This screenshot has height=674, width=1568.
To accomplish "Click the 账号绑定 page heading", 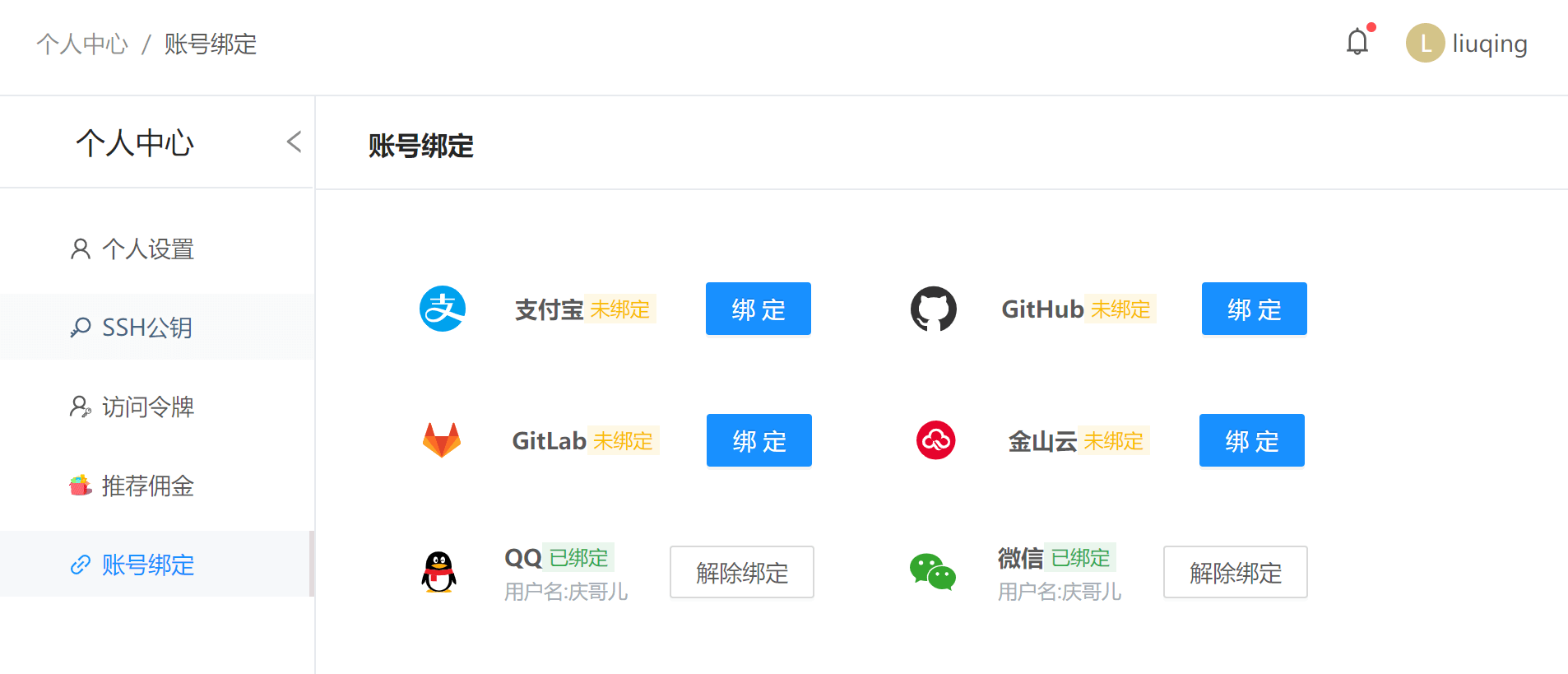I will (420, 146).
